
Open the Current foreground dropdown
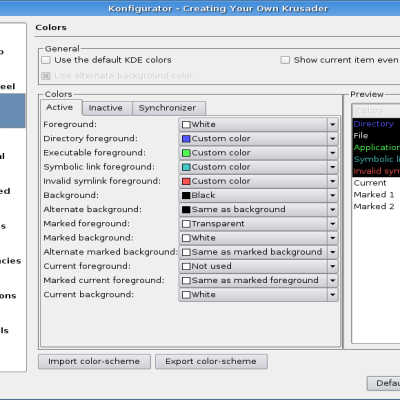(259, 266)
